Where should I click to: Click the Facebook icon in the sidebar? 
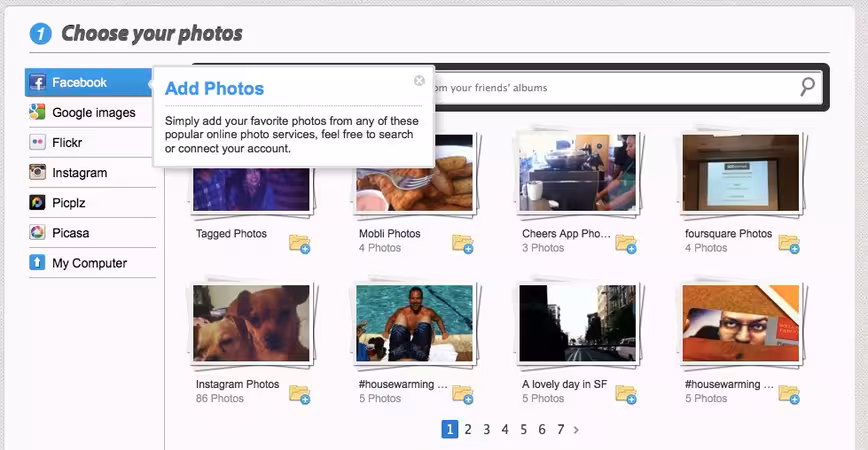(37, 82)
